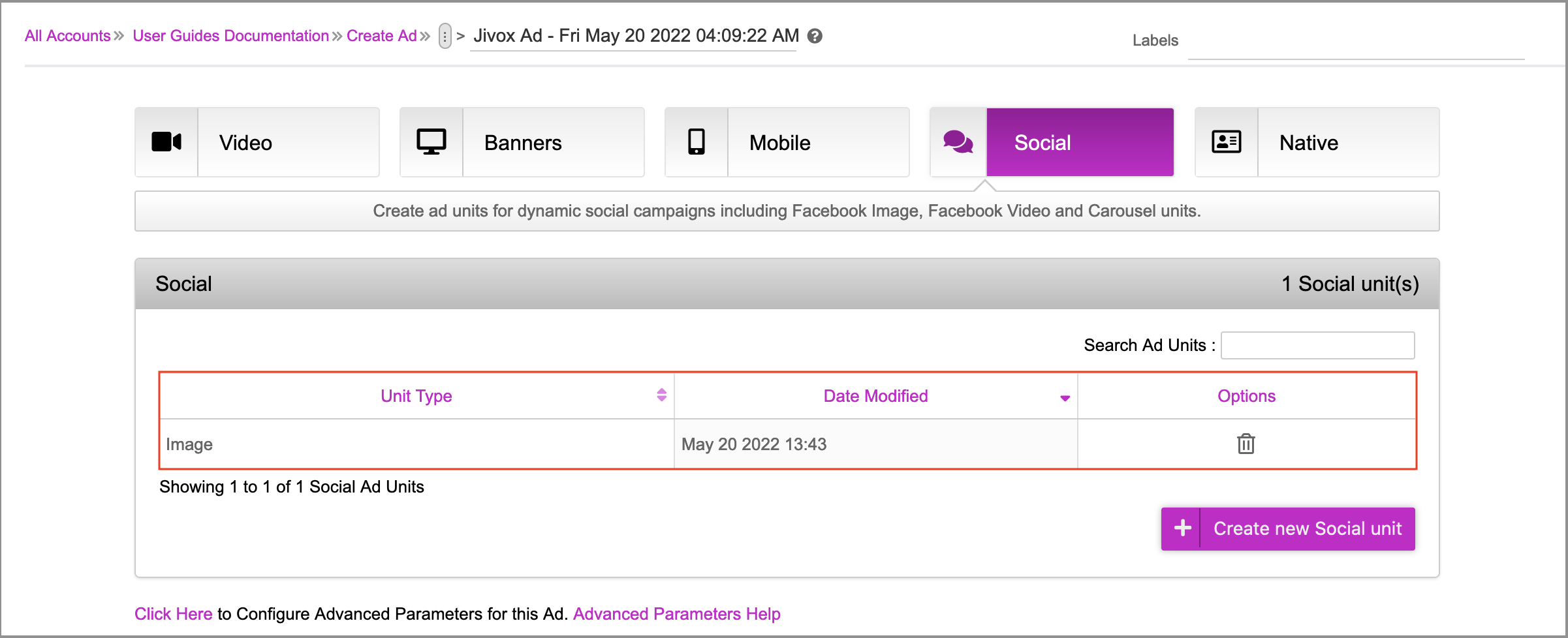Click the Video camera icon
Viewport: 1568px width, 638px height.
166,142
